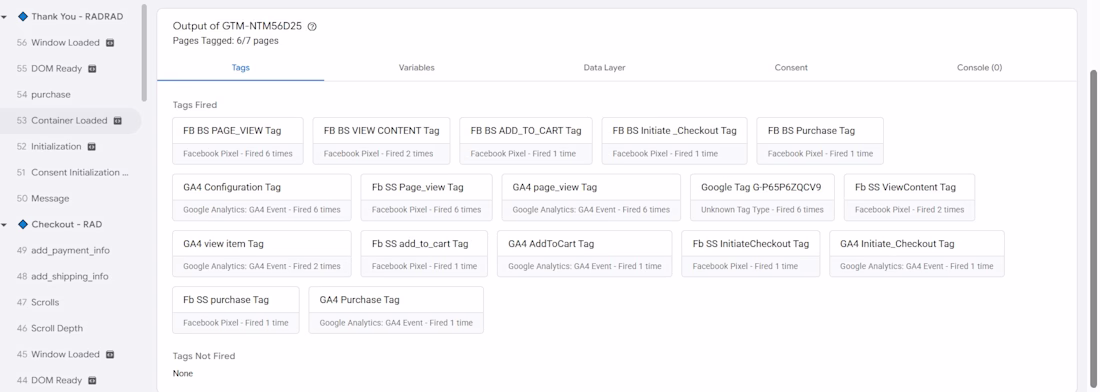Open the Fb SS InitiateCheckout Tag card
This screenshot has width=1100, height=392.
tap(751, 254)
